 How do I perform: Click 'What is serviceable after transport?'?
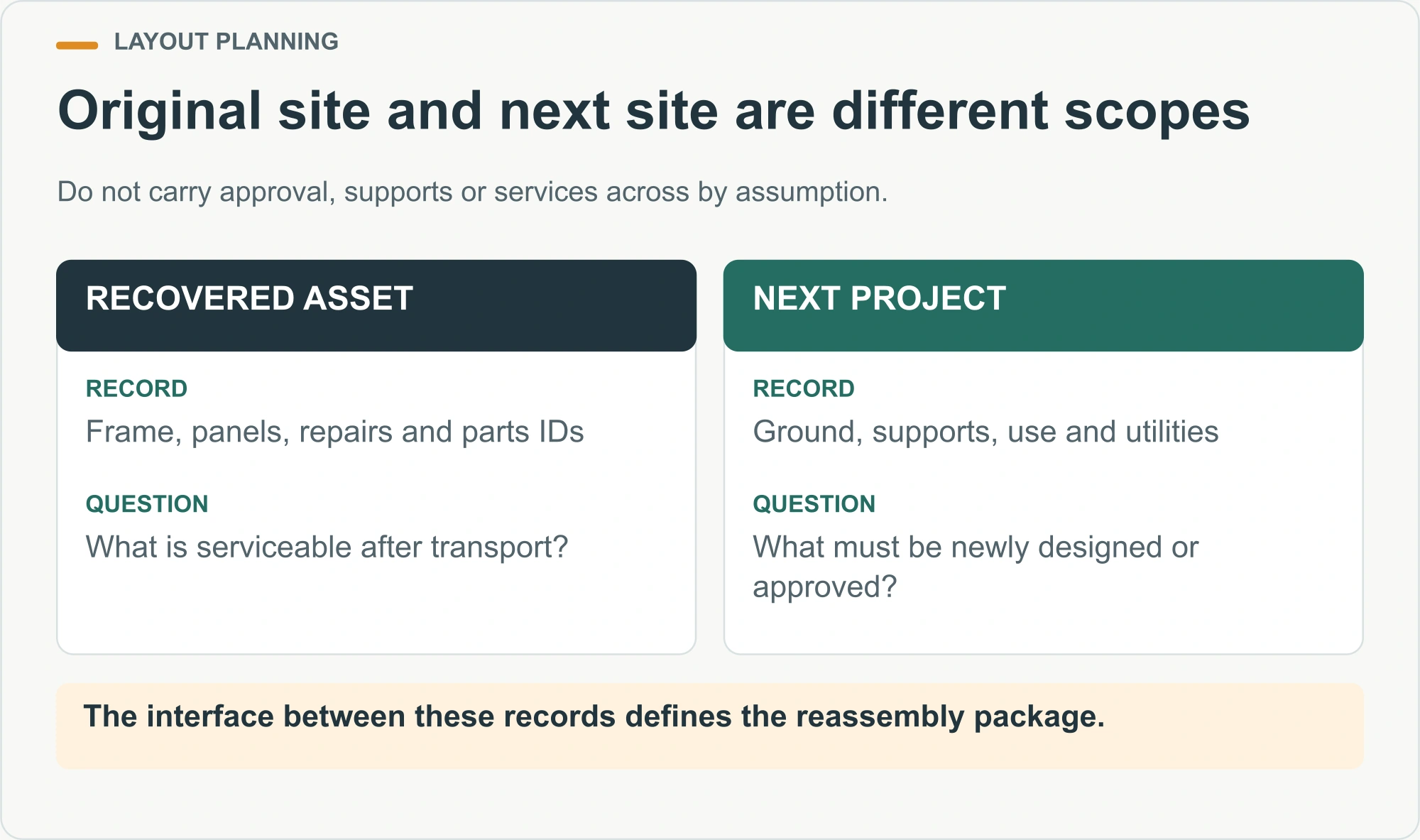327,547
